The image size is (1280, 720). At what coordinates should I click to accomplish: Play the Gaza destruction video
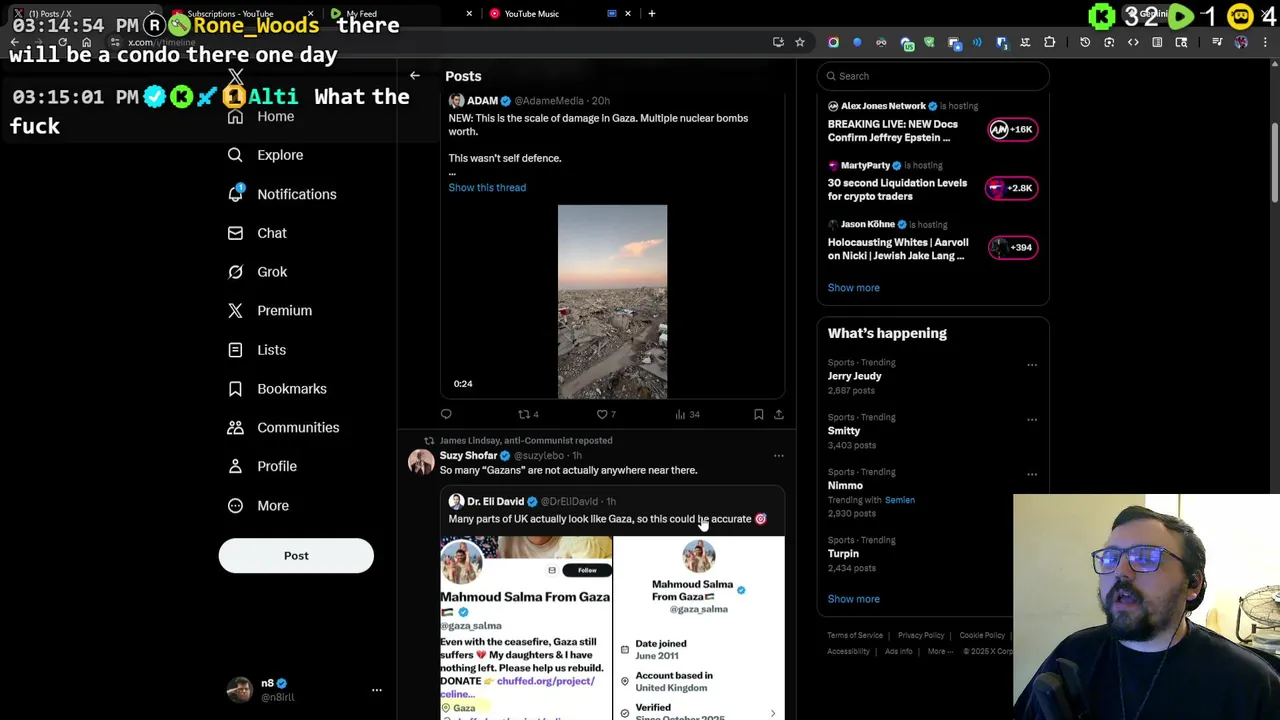612,302
